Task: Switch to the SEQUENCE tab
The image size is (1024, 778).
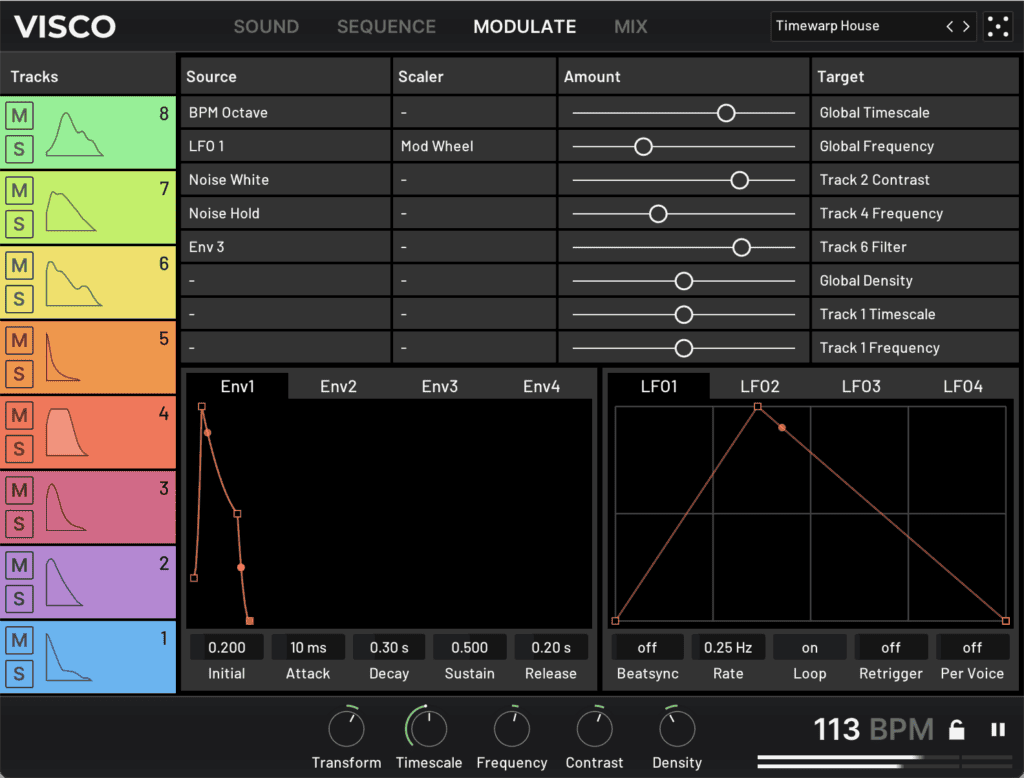Action: point(386,27)
